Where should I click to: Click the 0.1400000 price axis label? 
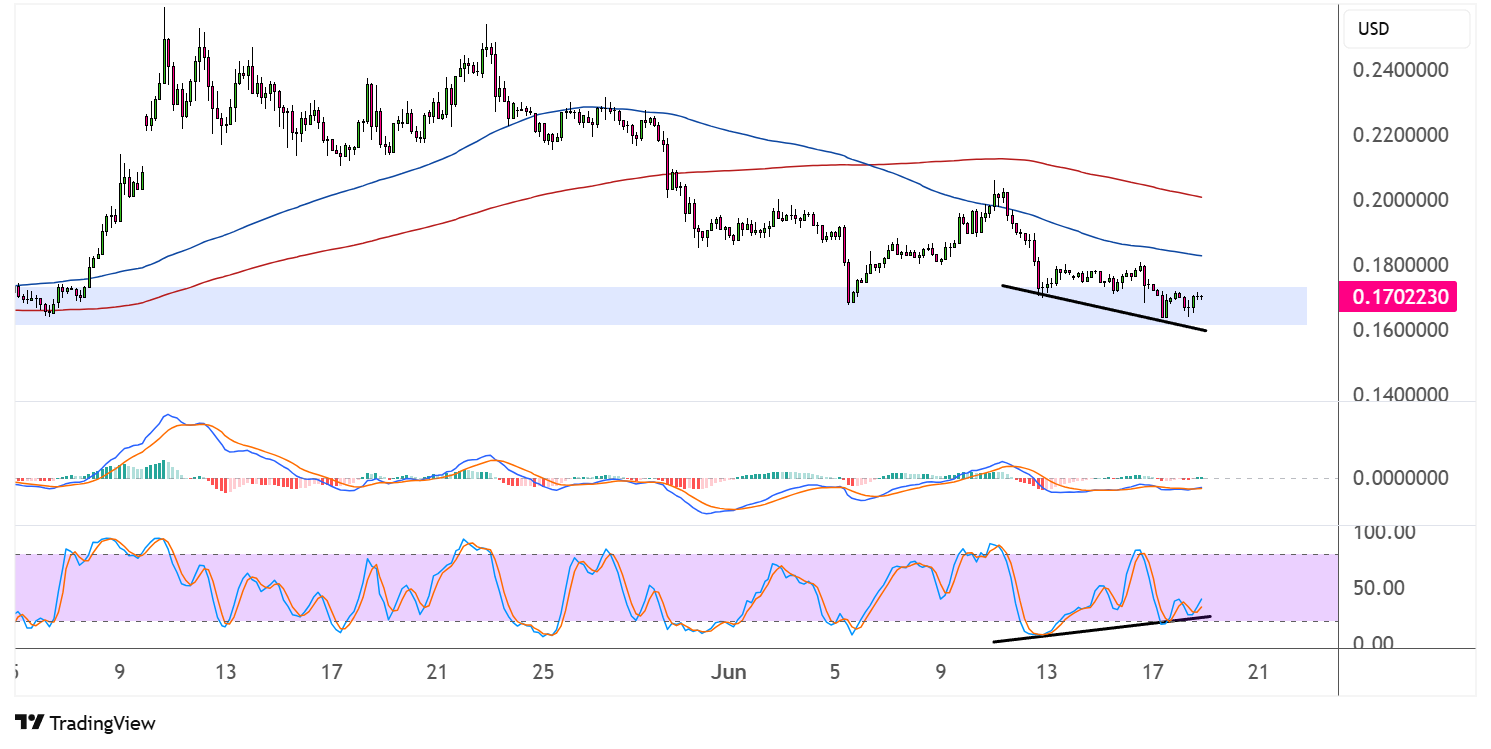[1400, 395]
